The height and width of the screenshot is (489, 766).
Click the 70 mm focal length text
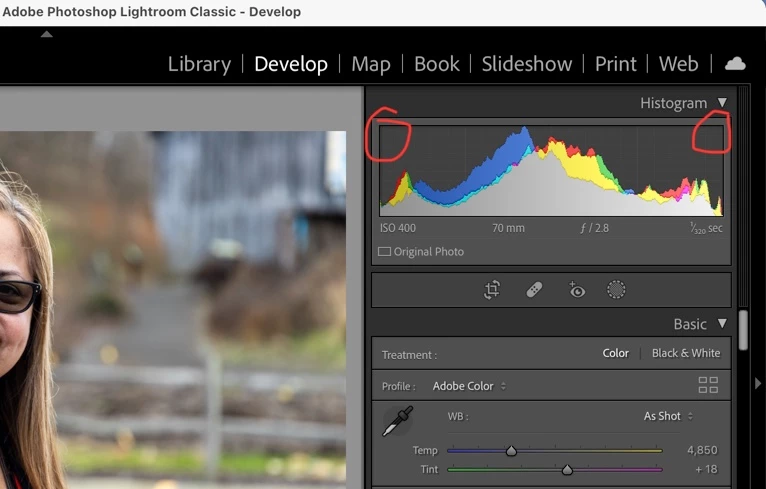point(508,228)
